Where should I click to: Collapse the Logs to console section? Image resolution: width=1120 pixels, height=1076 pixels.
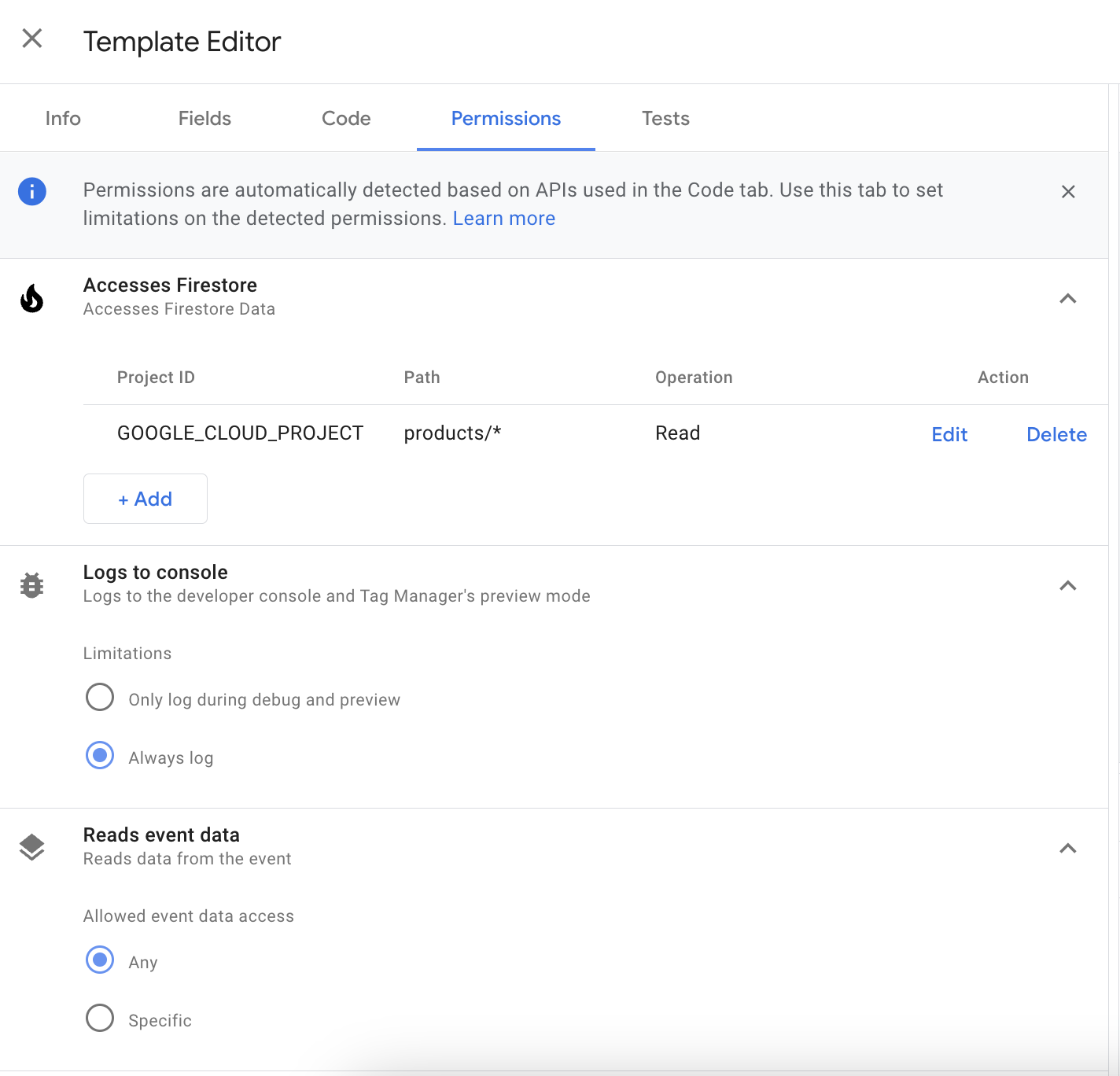[x=1068, y=585]
